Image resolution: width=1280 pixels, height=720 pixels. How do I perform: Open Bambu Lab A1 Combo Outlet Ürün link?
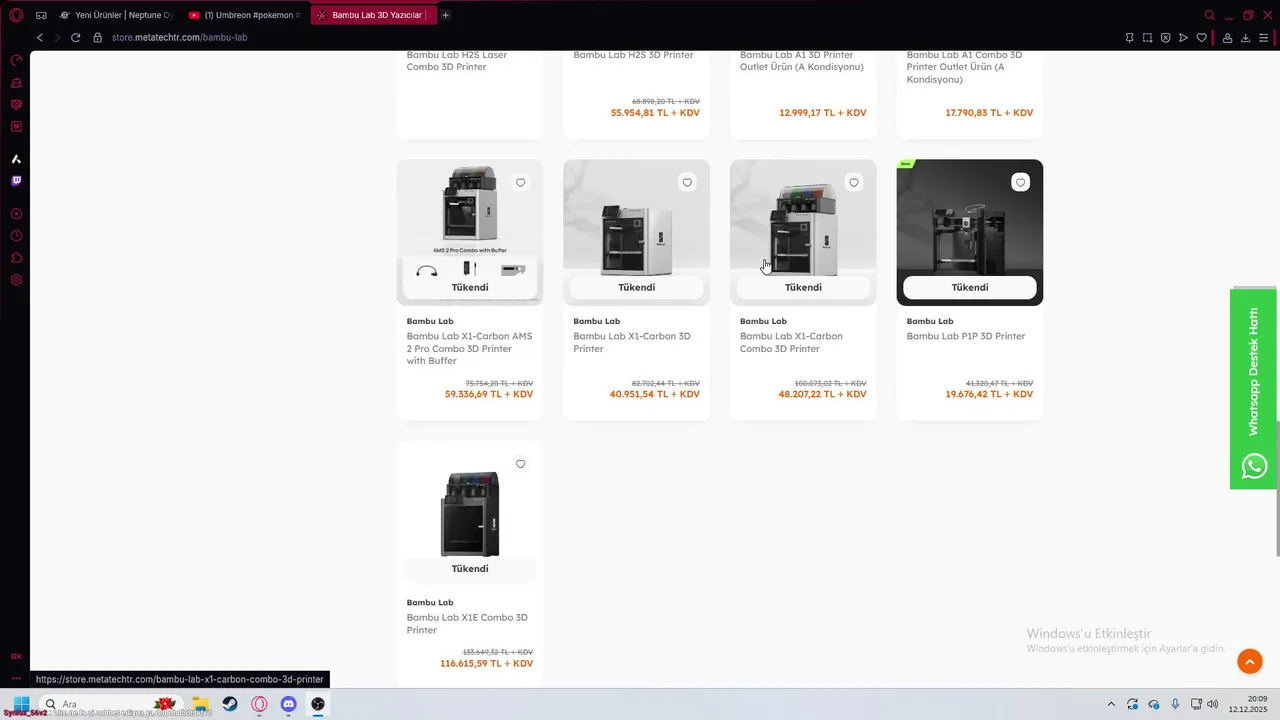click(964, 66)
